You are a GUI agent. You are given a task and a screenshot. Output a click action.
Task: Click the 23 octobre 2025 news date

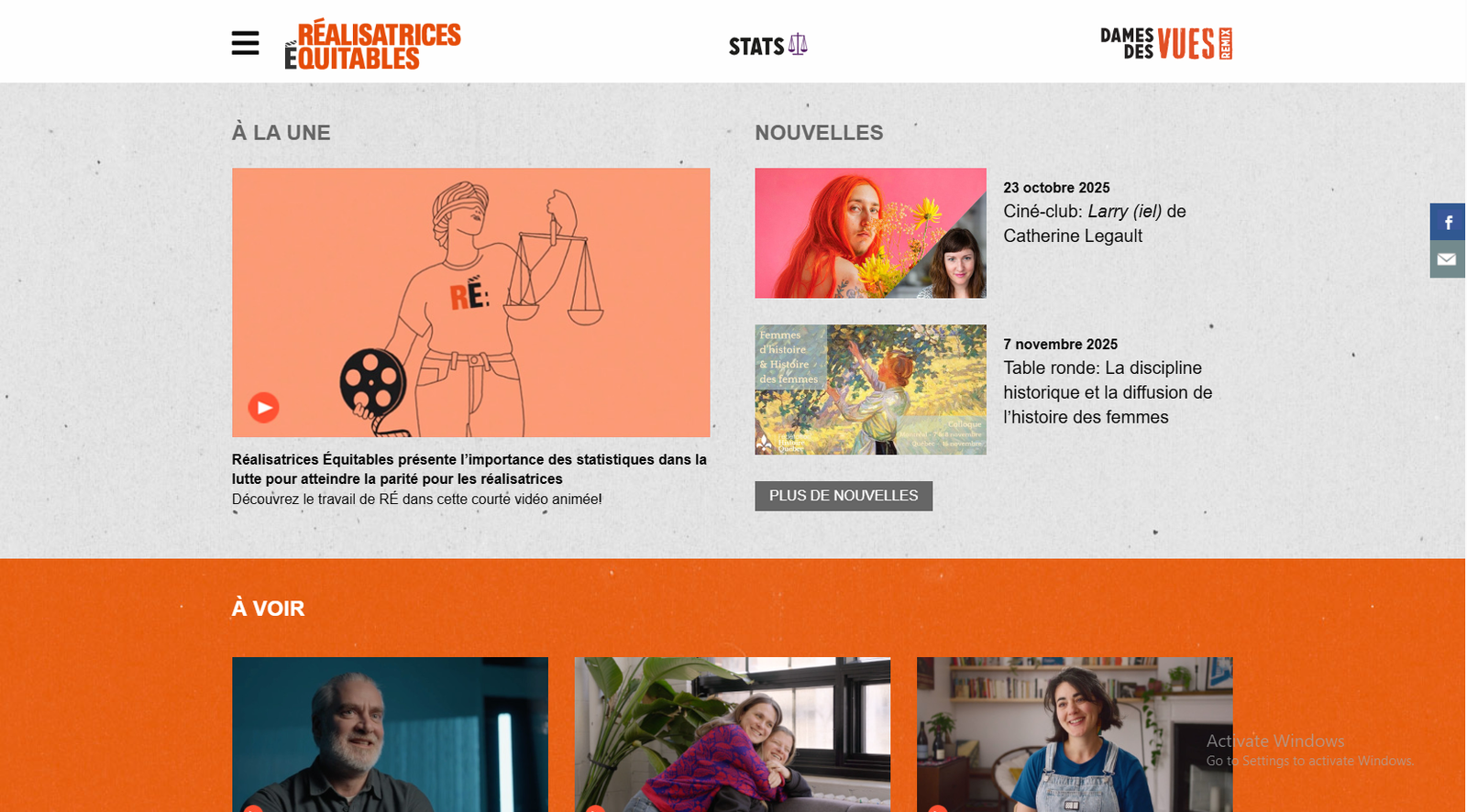[x=1056, y=188]
